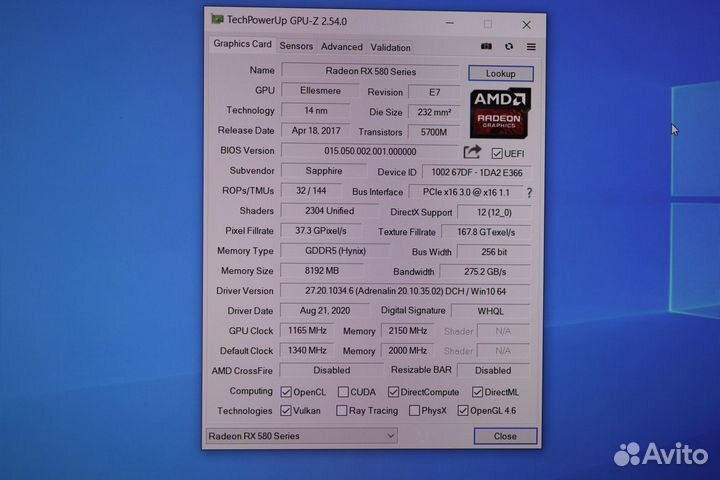Click the Technology value 14 nm
Image resolution: width=720 pixels, height=480 pixels.
click(x=315, y=111)
